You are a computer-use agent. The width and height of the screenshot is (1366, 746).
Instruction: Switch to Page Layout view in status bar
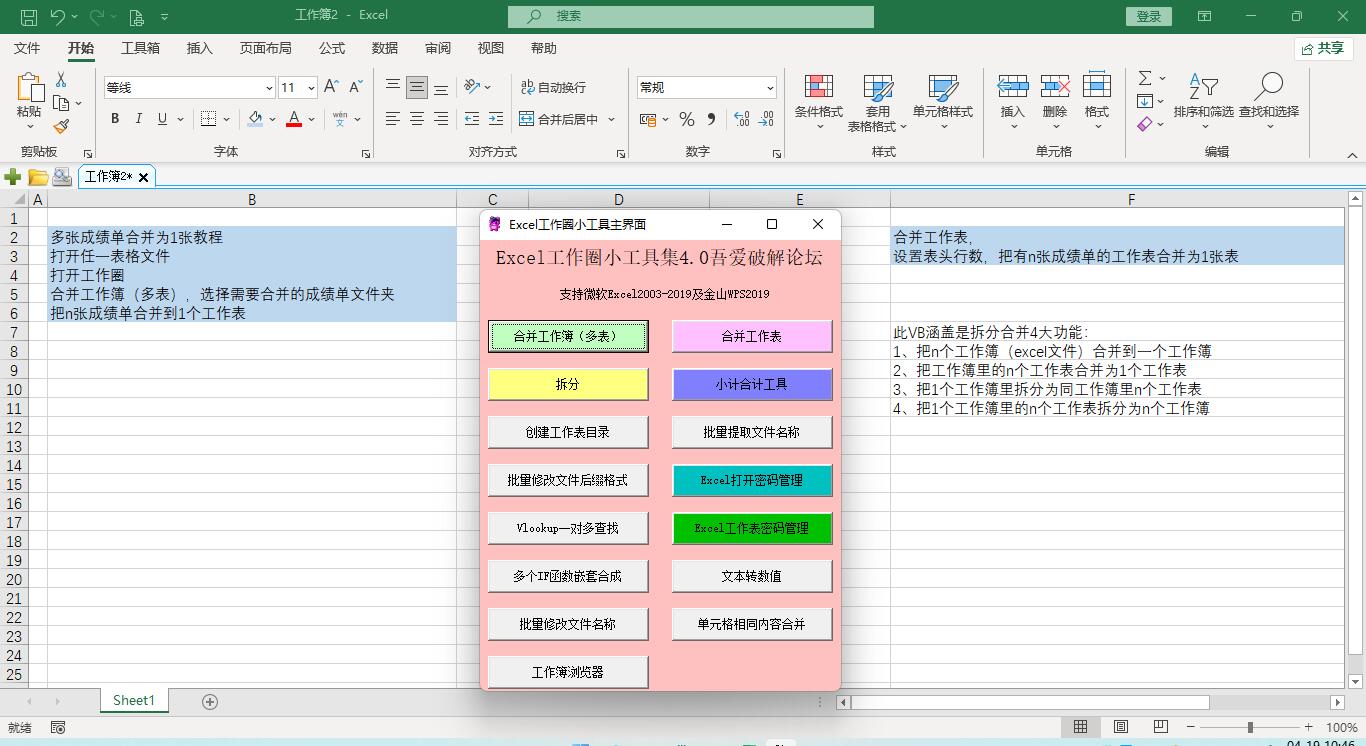click(x=1121, y=727)
